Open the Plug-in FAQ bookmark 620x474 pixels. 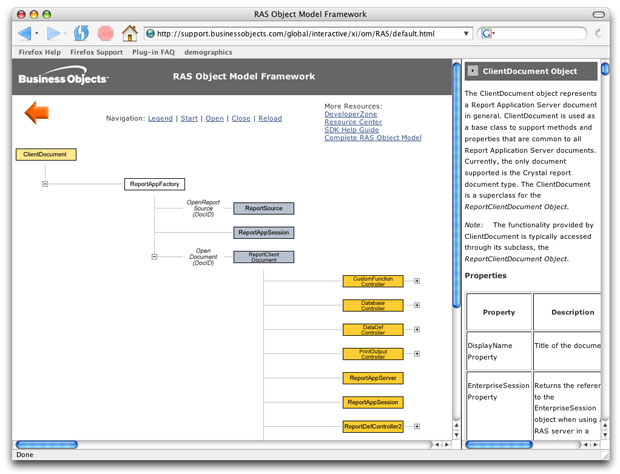coord(153,52)
